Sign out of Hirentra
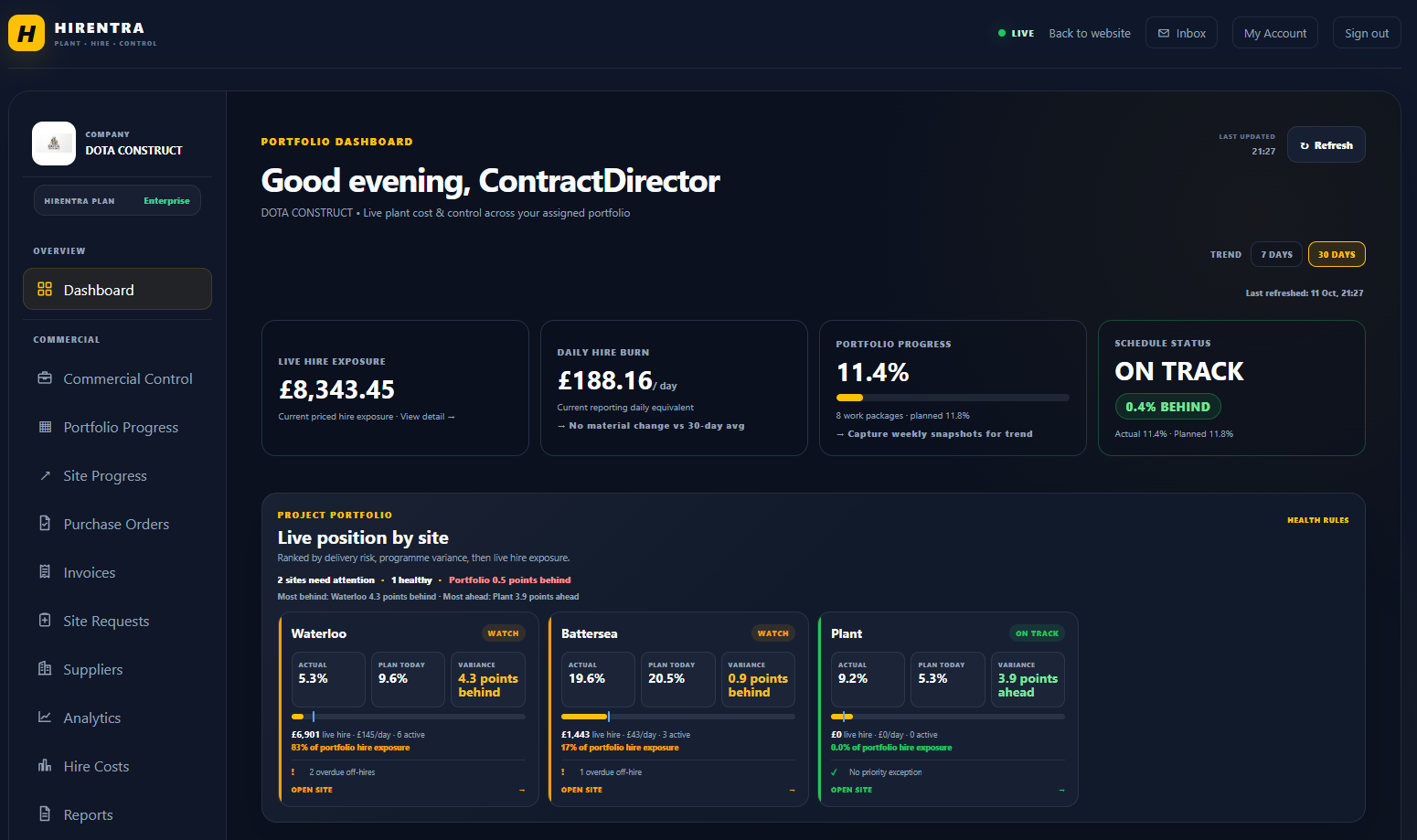Viewport: 1417px width, 840px height. pos(1366,33)
